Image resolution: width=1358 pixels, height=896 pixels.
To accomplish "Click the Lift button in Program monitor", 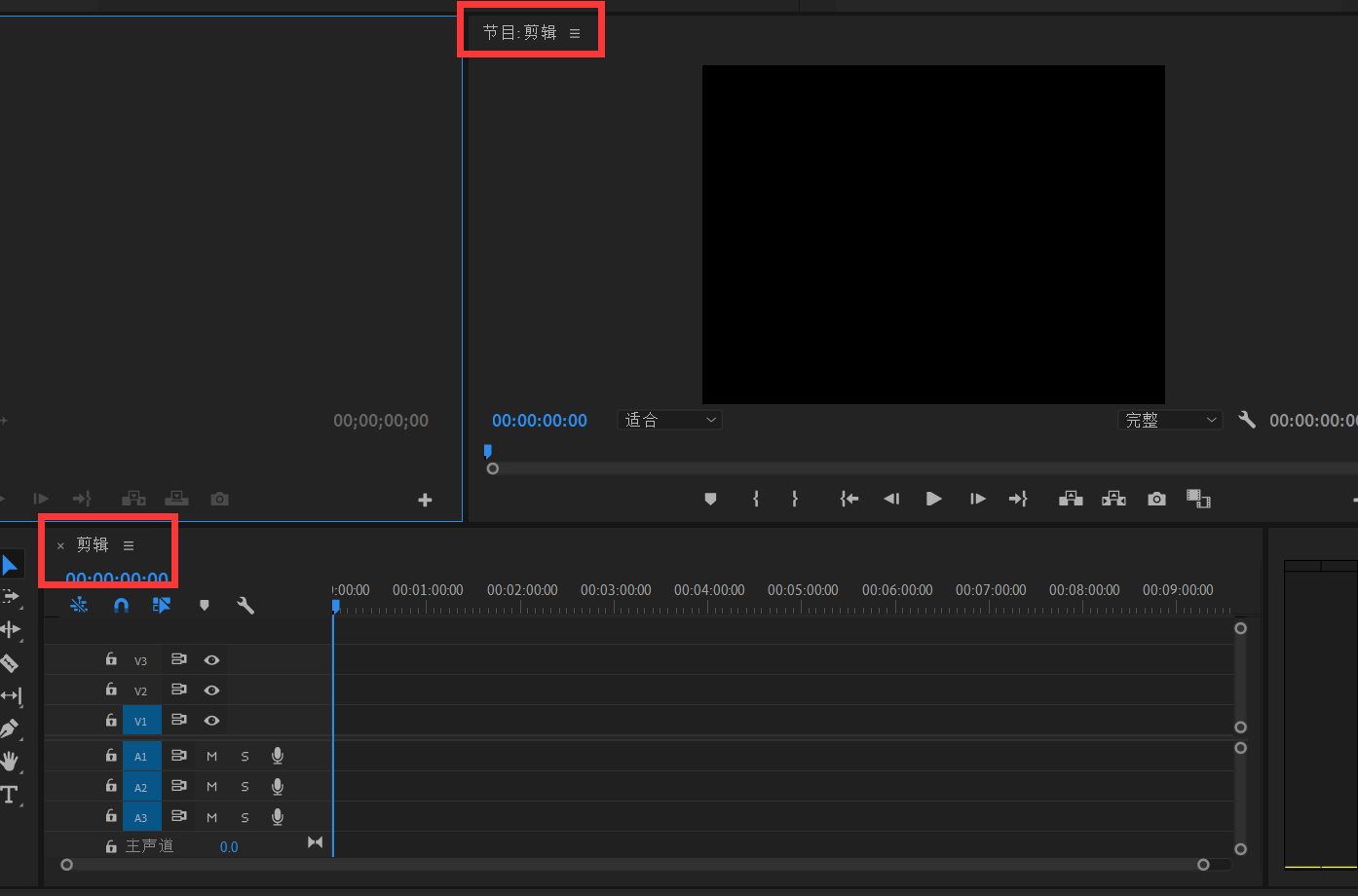I will coord(1071,499).
